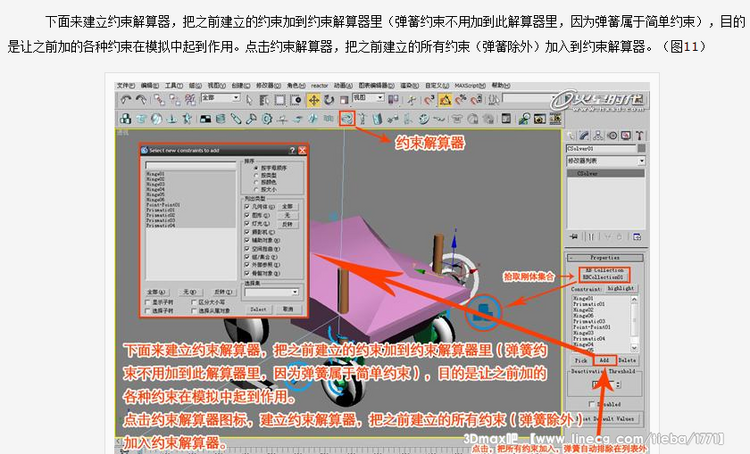The height and width of the screenshot is (454, 750).
Task: Click the Create Motor reactor icon
Action: (x=267, y=119)
